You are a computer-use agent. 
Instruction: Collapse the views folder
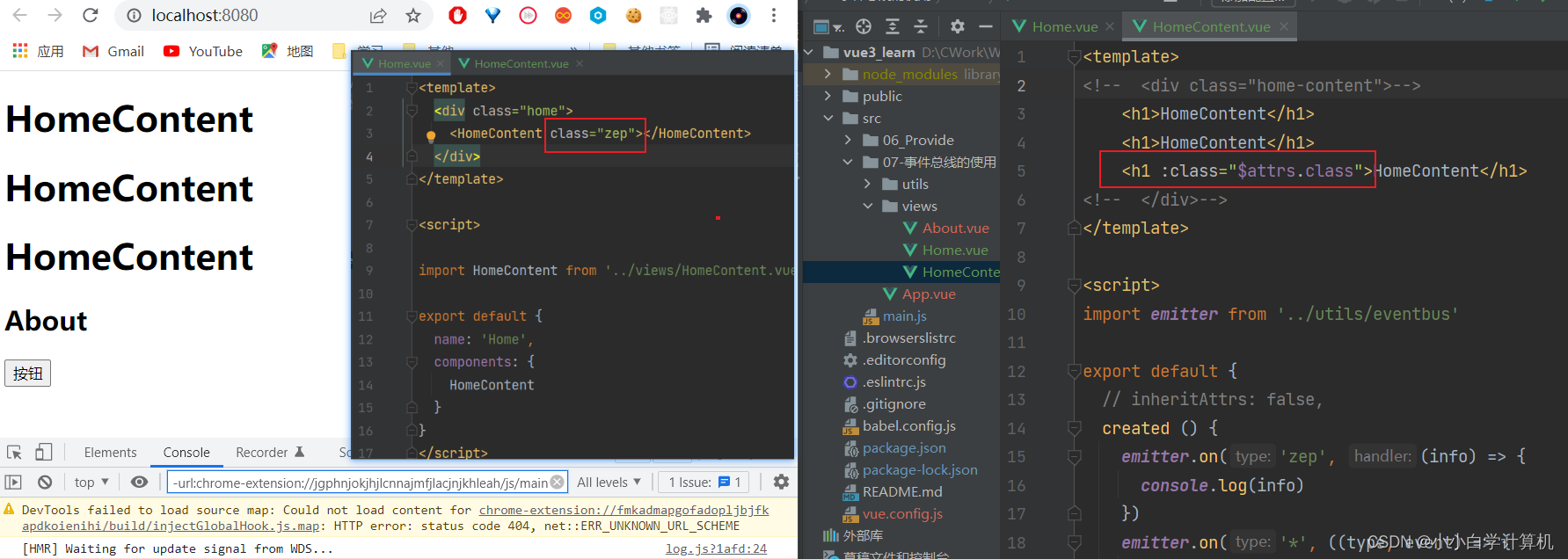coord(867,206)
